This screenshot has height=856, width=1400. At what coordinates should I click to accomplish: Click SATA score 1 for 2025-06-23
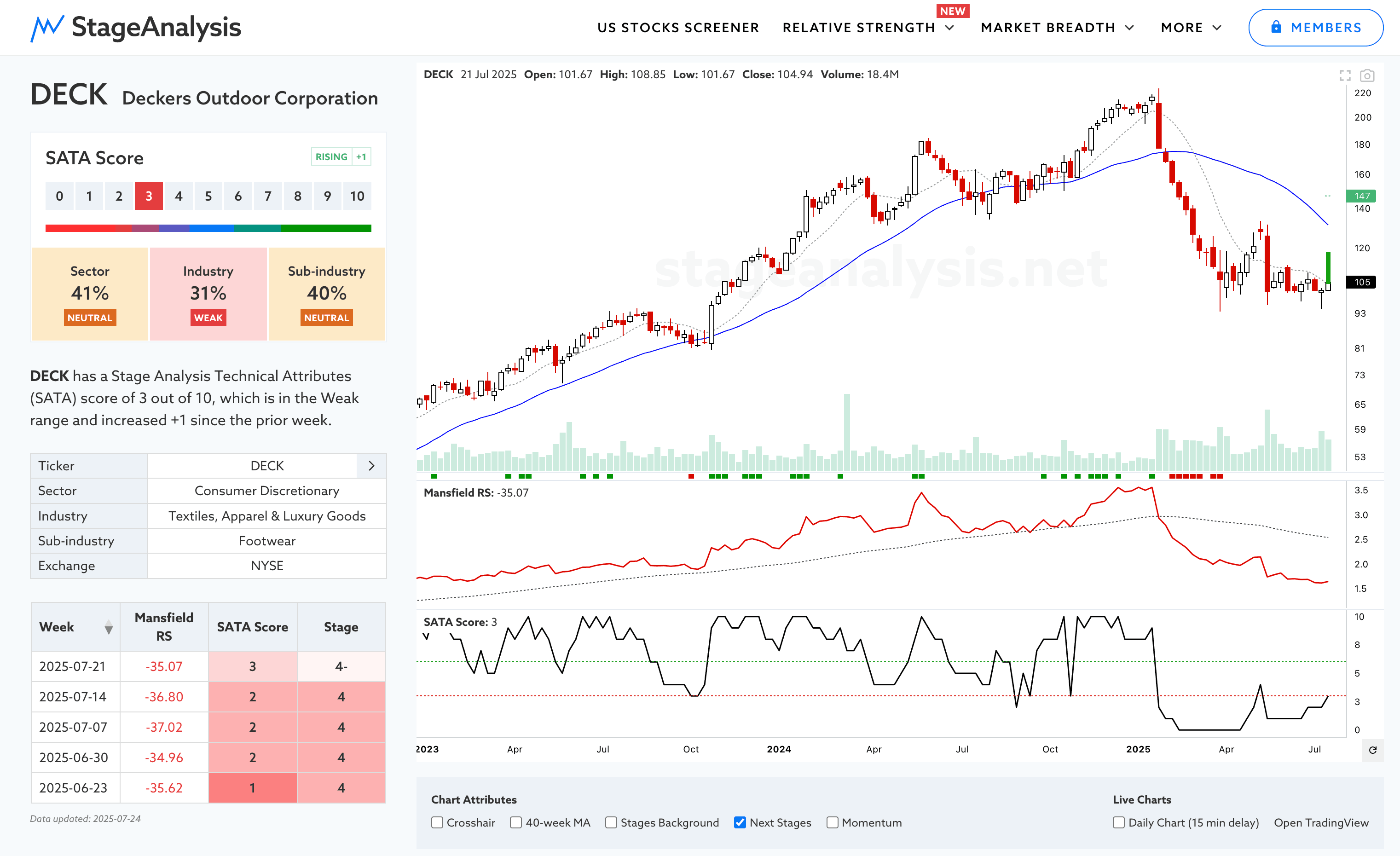(x=252, y=788)
